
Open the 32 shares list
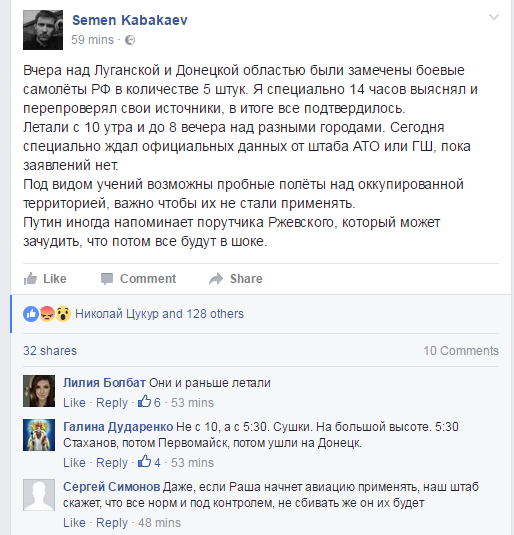[50, 351]
